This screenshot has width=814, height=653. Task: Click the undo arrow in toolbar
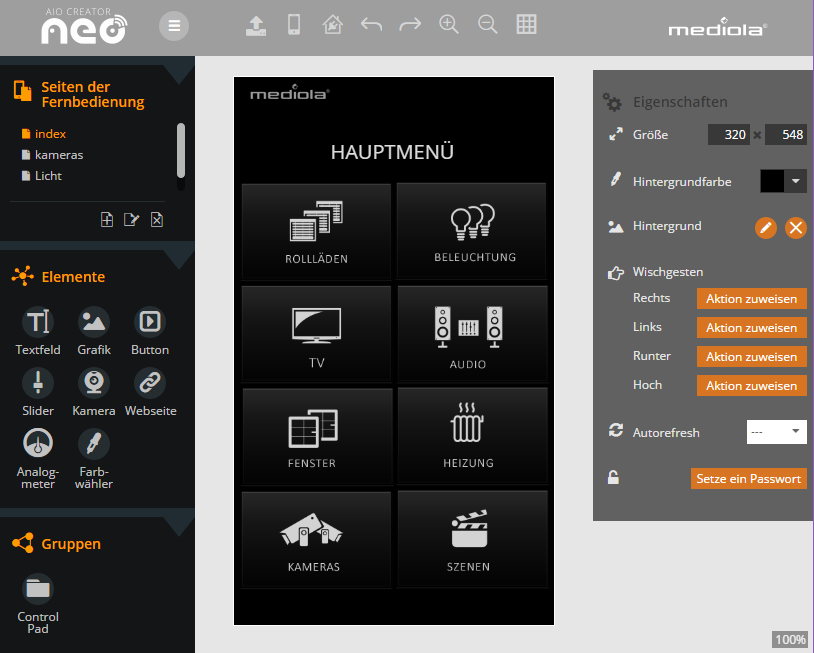click(x=371, y=26)
